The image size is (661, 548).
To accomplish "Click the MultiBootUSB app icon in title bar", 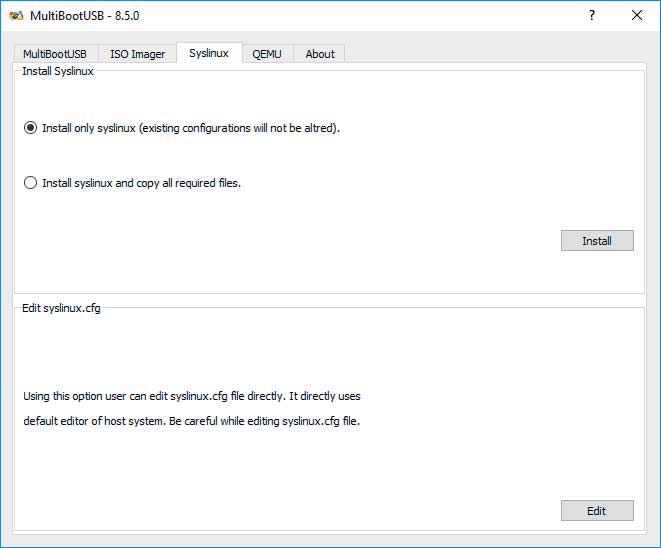I will pyautogui.click(x=16, y=16).
